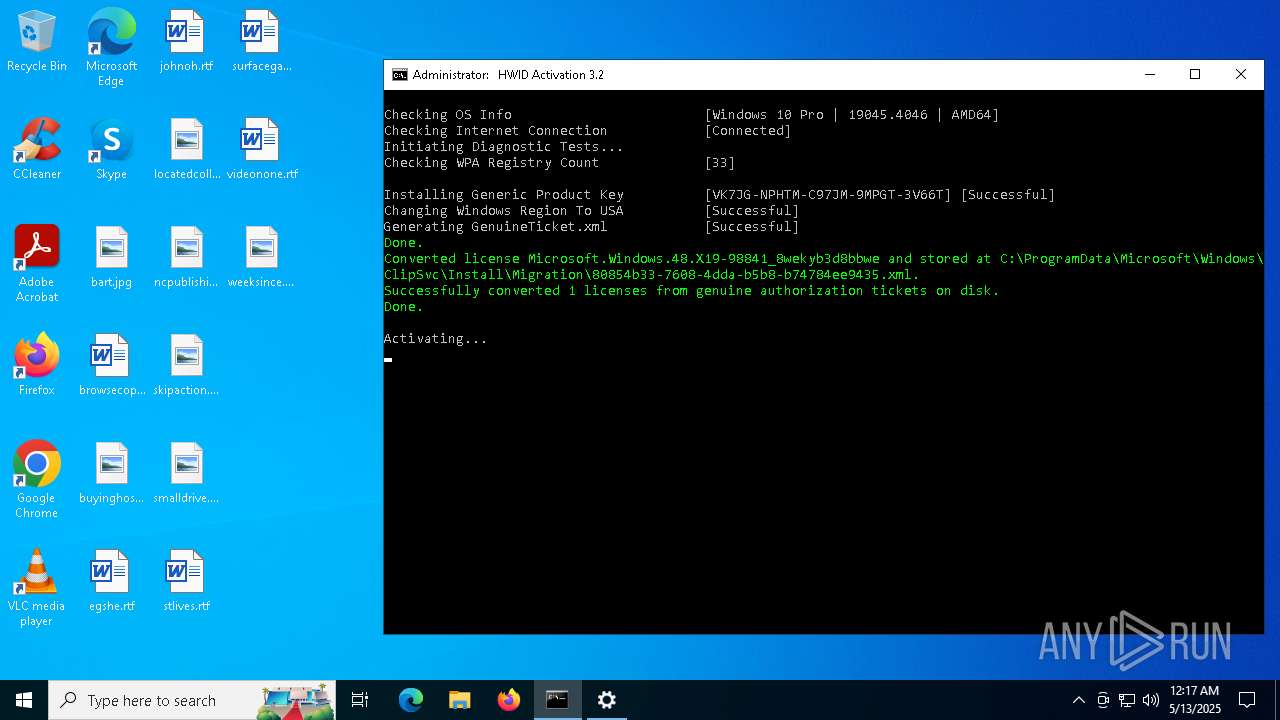Image resolution: width=1280 pixels, height=720 pixels.
Task: Open CCleaner desktop shortcut
Action: tap(37, 150)
